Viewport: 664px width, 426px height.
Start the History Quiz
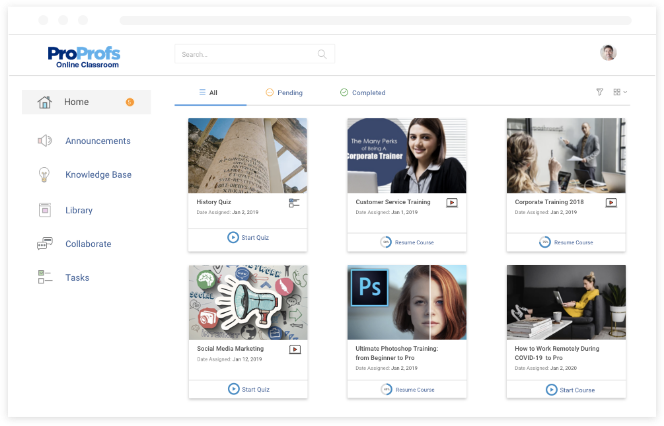point(247,238)
